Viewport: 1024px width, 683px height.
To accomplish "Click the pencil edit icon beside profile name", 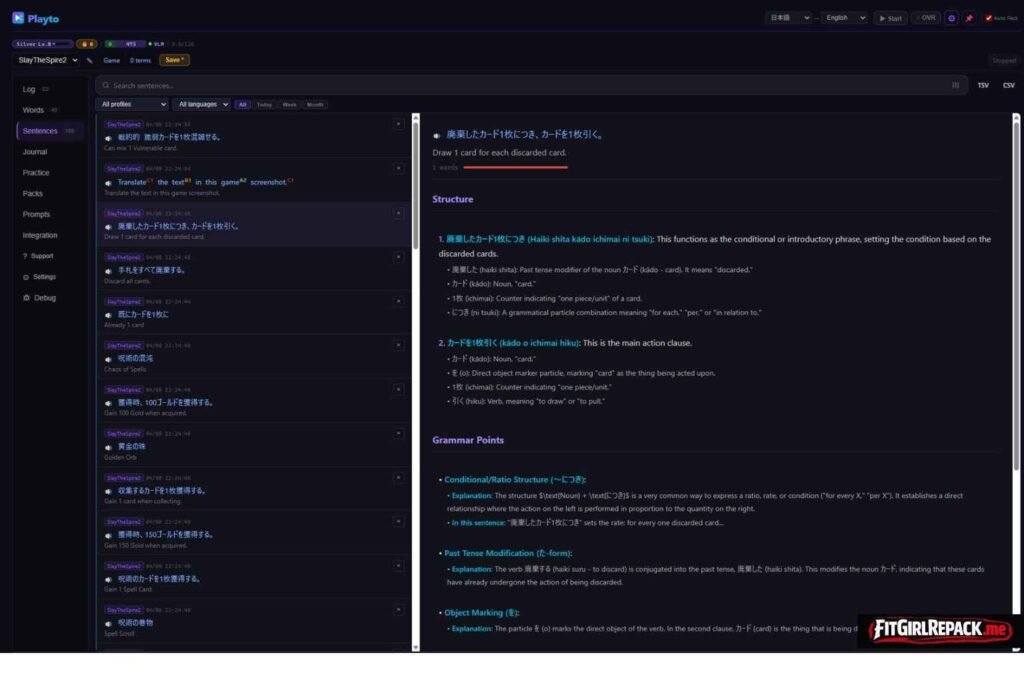I will click(x=90, y=60).
